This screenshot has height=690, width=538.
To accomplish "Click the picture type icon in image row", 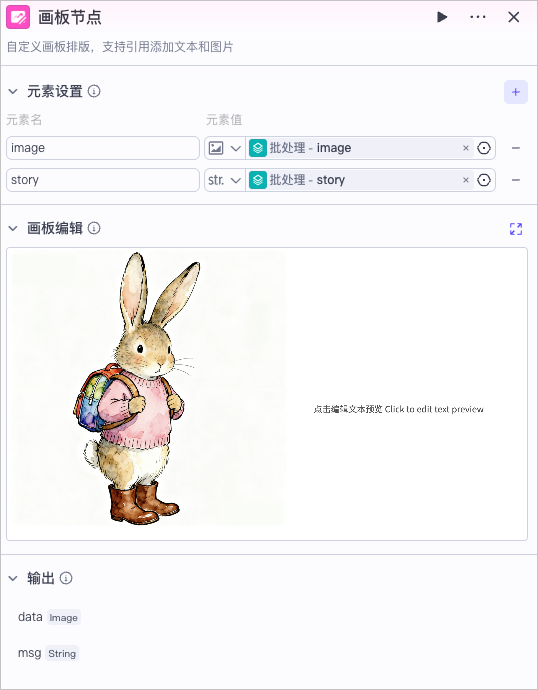I will [x=216, y=148].
